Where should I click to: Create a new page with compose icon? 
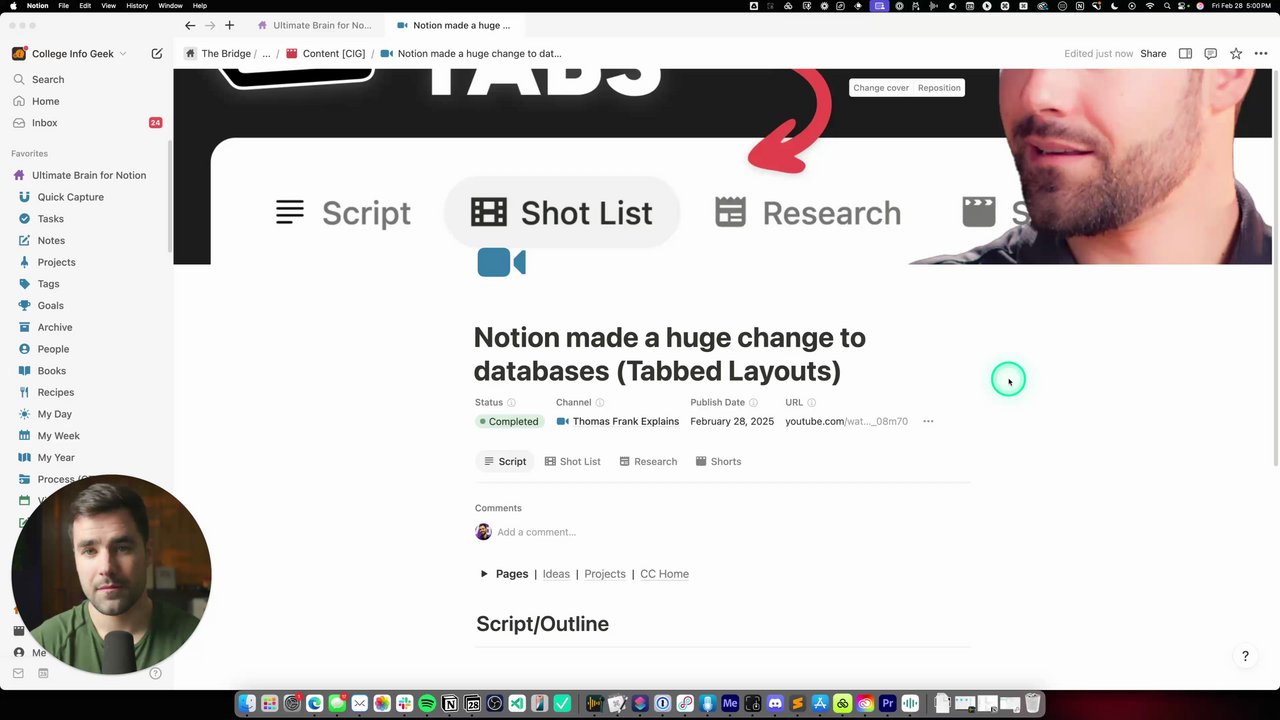tap(157, 53)
